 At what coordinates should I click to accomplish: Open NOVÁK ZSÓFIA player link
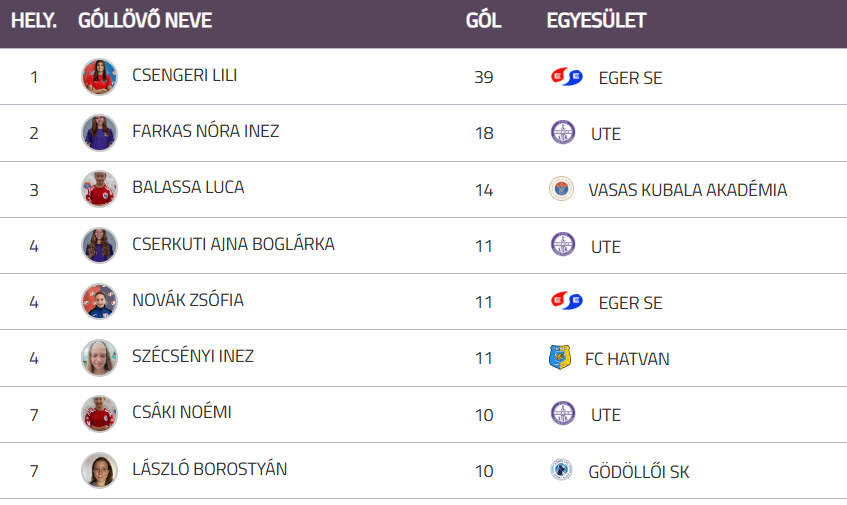pyautogui.click(x=187, y=300)
